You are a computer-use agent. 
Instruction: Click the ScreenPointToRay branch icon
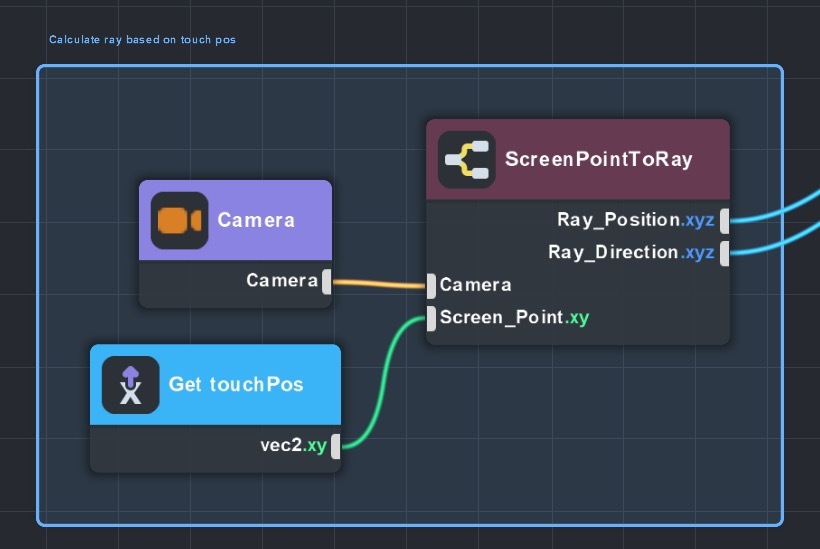tap(467, 160)
